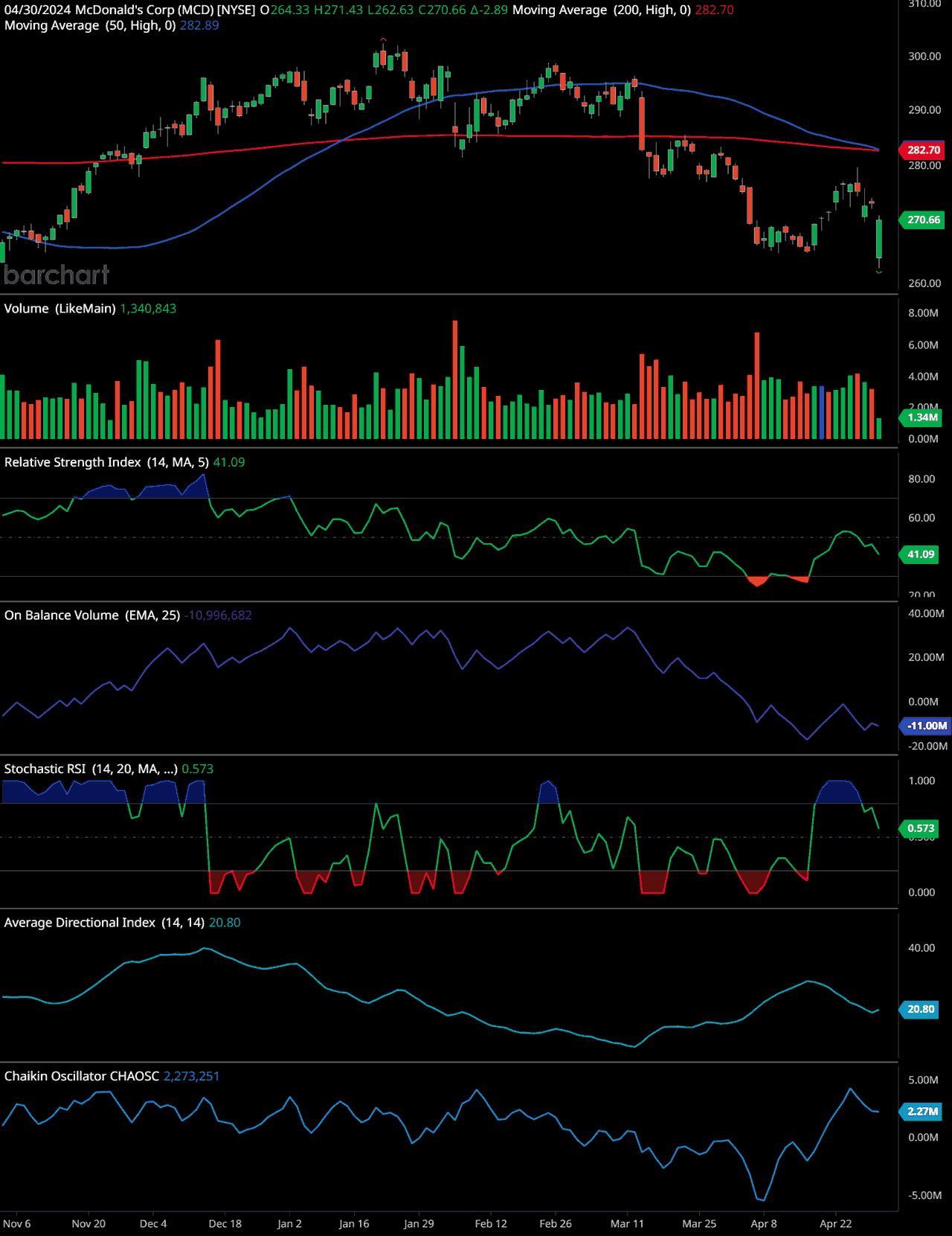The height and width of the screenshot is (1236, 952).
Task: Click the 8.00M volume axis label
Action: click(x=923, y=313)
